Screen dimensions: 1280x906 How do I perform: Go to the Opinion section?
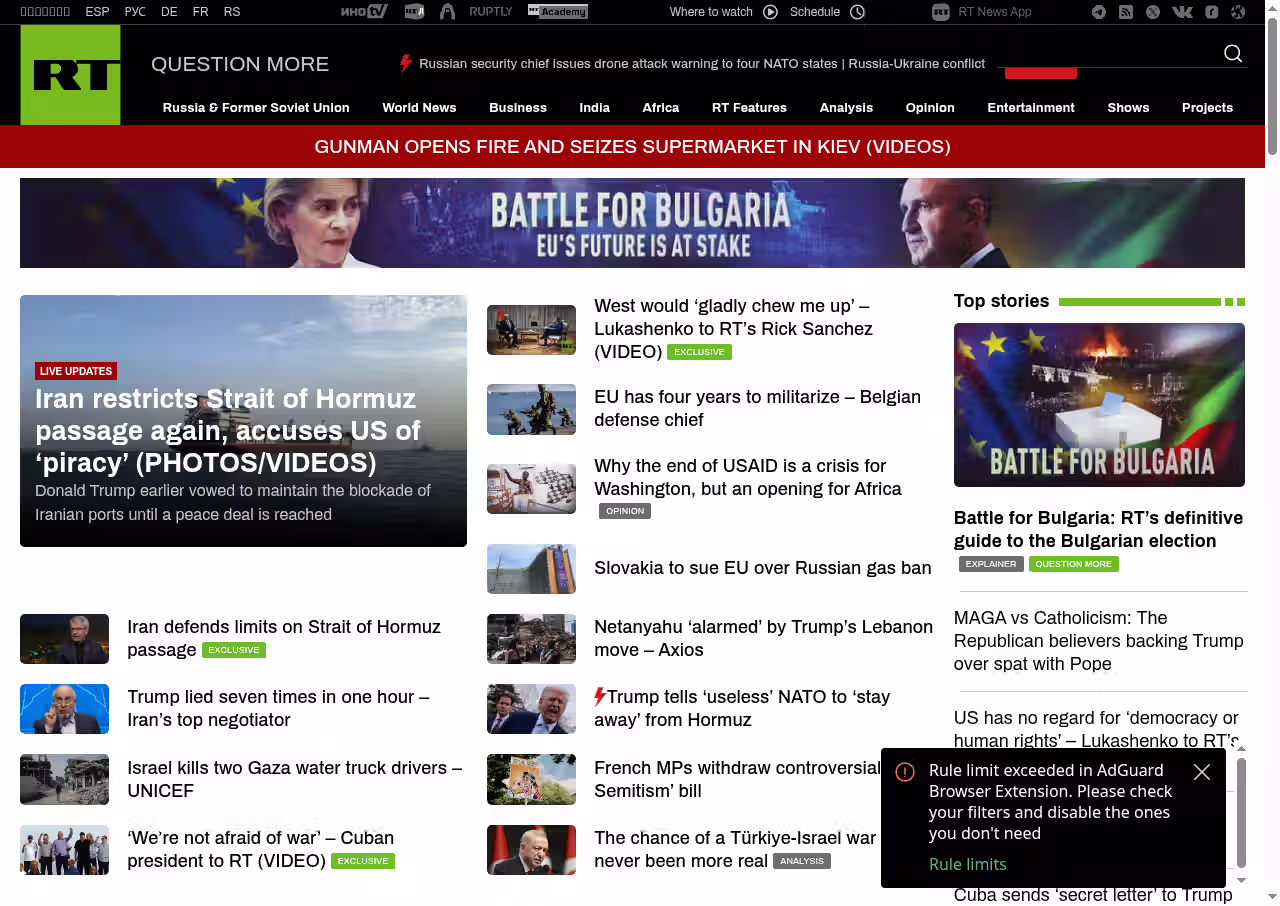tap(930, 108)
